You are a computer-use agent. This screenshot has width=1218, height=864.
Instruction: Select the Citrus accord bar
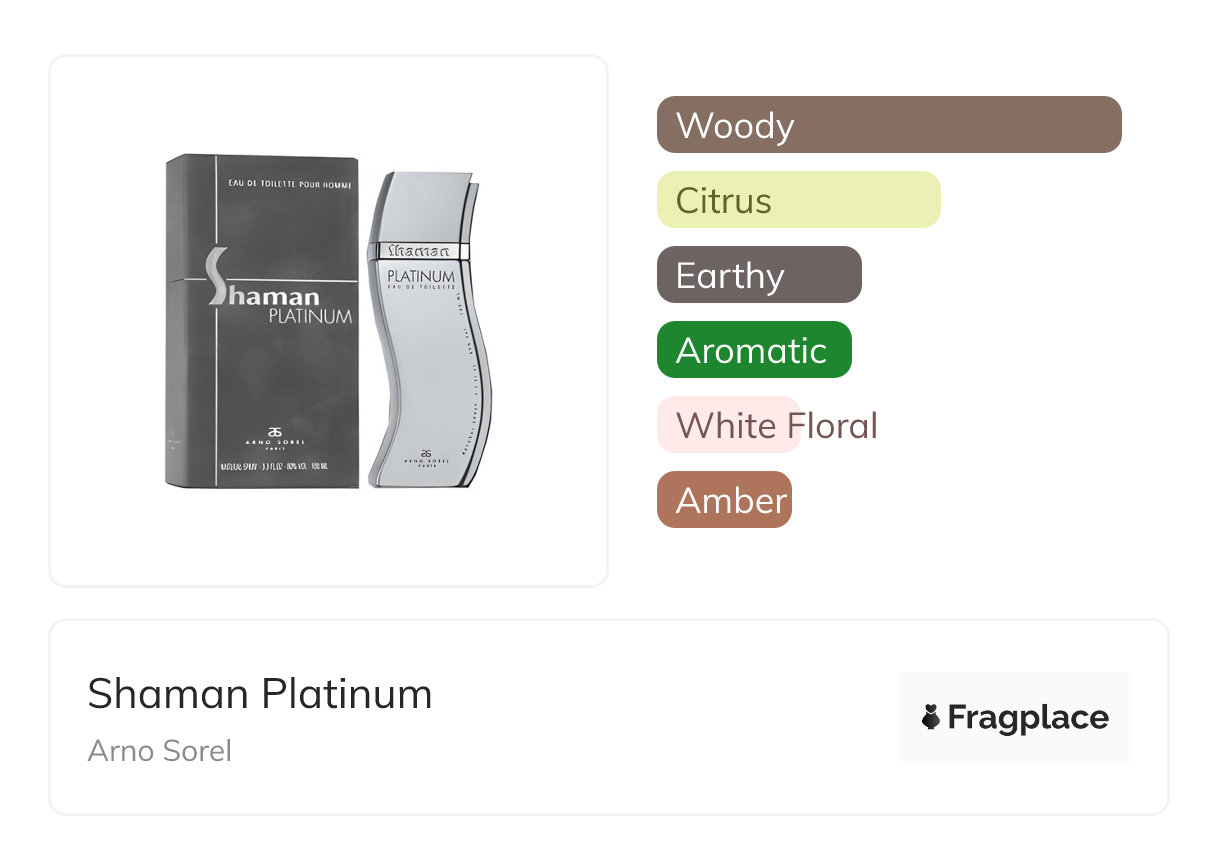[x=798, y=200]
